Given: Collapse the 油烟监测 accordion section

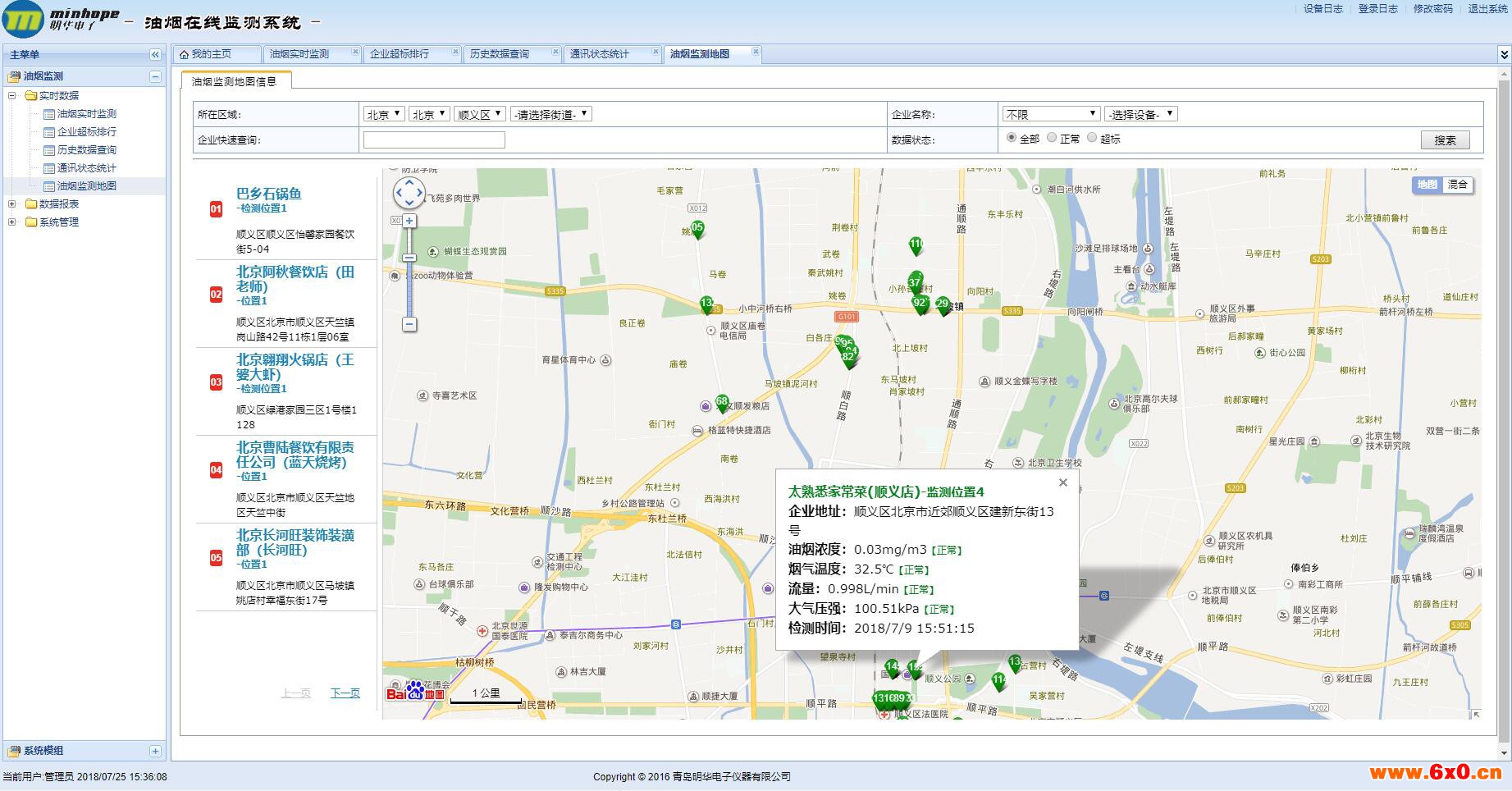Looking at the screenshot, I should (155, 76).
